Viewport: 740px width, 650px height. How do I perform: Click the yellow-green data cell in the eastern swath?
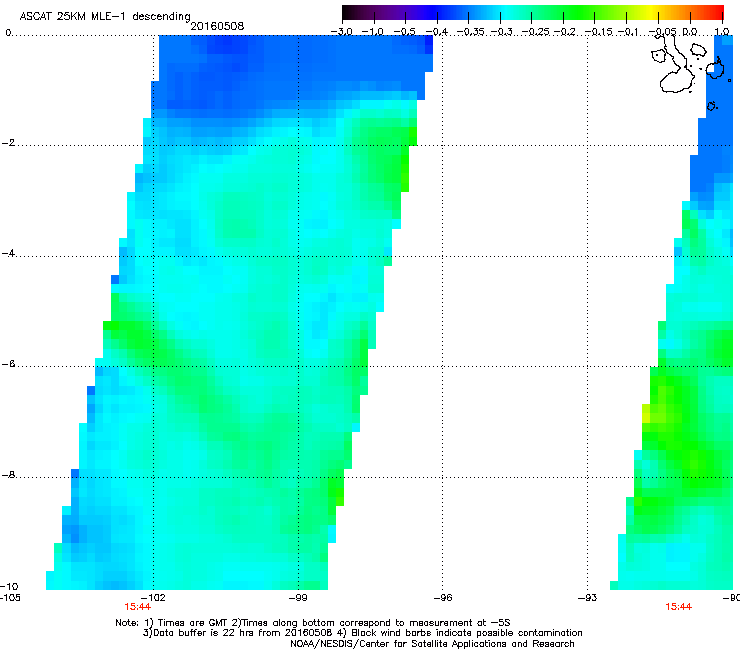[x=646, y=414]
